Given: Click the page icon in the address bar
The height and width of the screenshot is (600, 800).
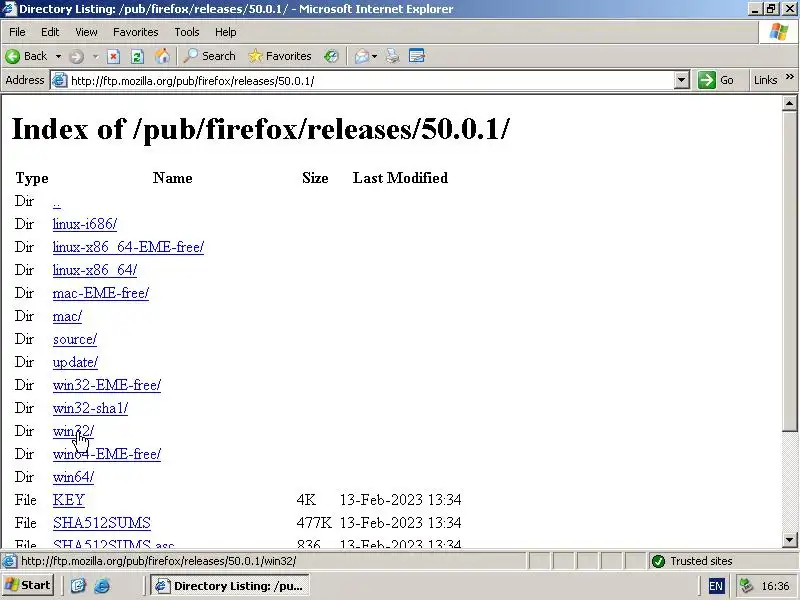Looking at the screenshot, I should 60,81.
